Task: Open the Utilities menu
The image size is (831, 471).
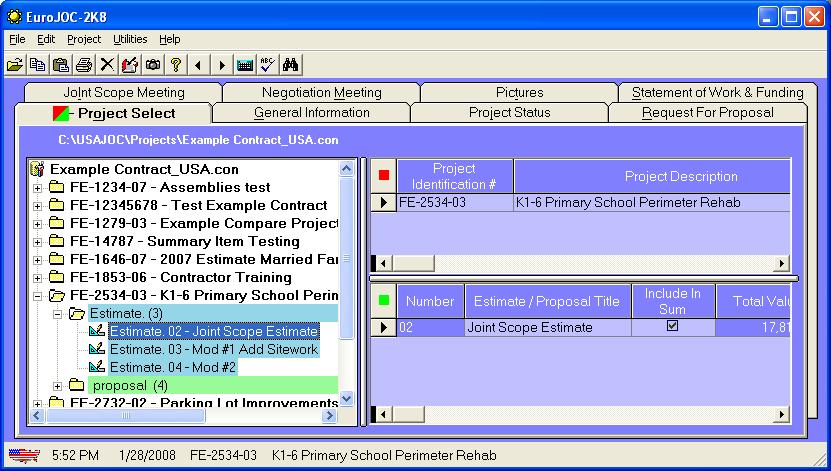Action: pos(130,39)
